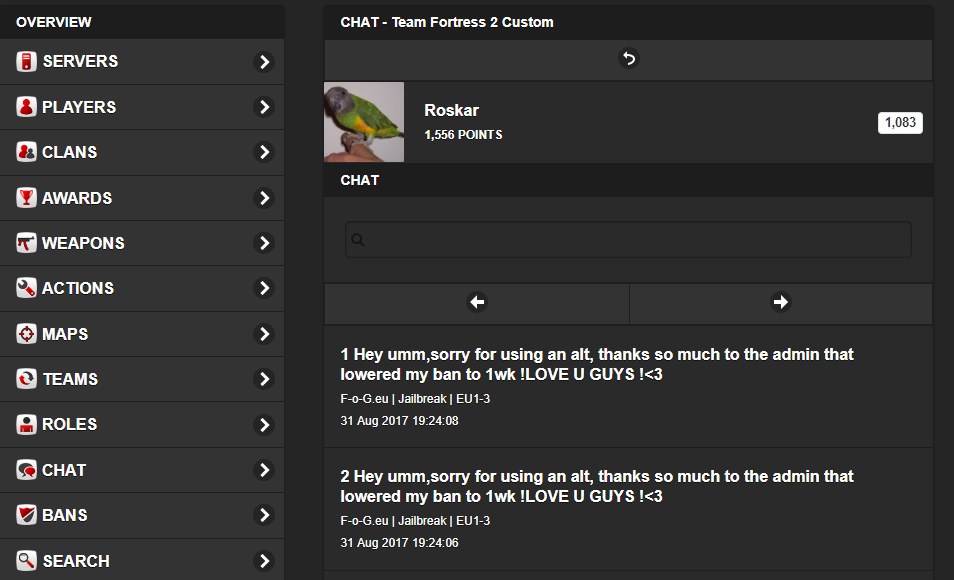Screen dimensions: 954x580
Task: Open Roskar's parrot avatar thumbnail
Action: coord(364,122)
